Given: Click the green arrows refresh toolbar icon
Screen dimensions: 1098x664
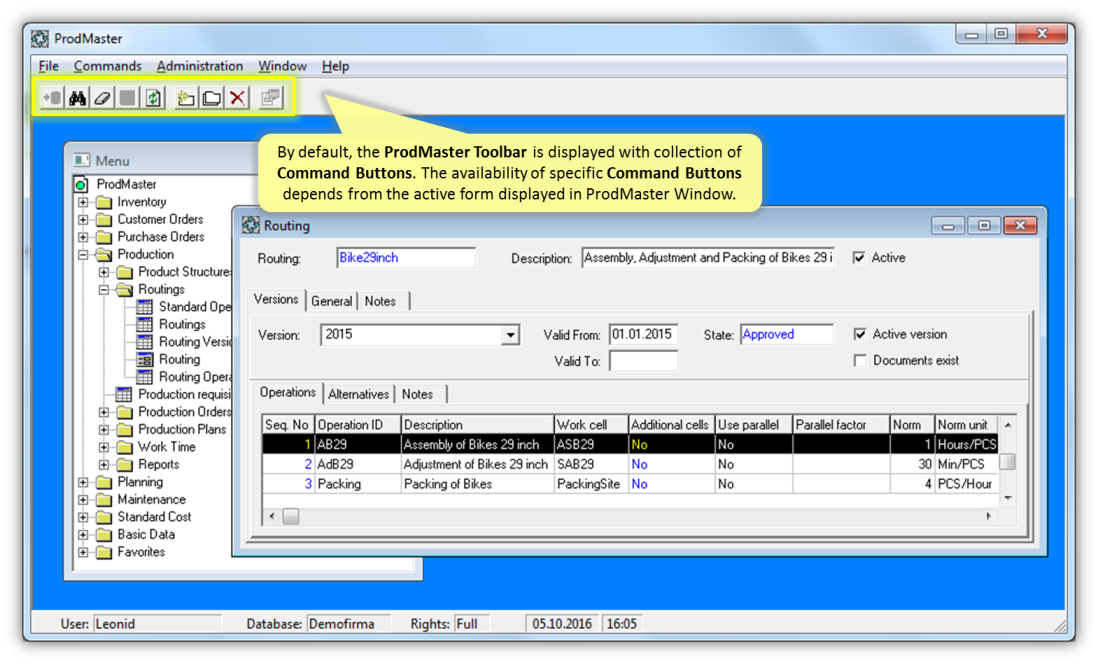Looking at the screenshot, I should [x=153, y=98].
